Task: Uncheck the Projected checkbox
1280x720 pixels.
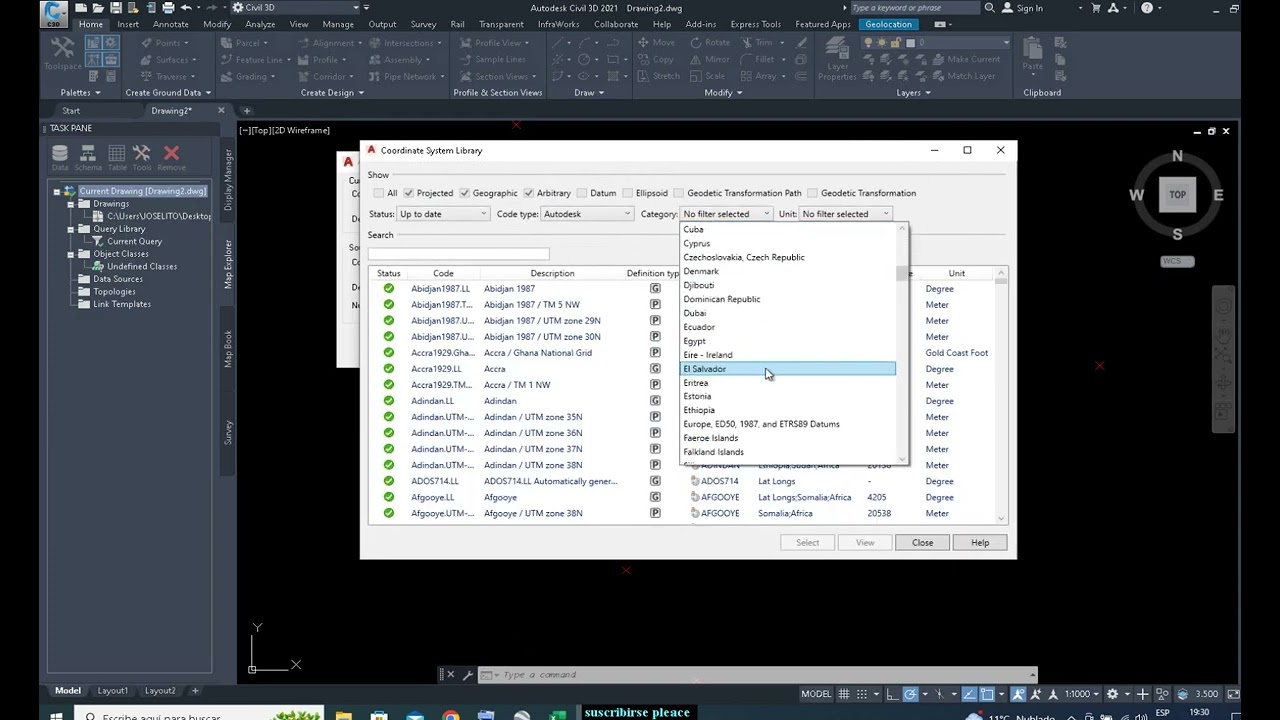Action: point(408,193)
